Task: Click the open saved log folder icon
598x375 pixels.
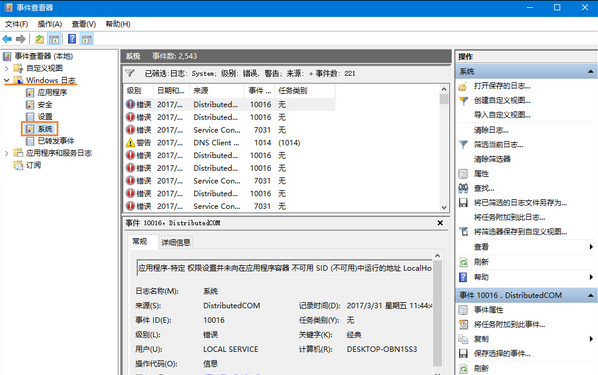Action: (x=463, y=86)
